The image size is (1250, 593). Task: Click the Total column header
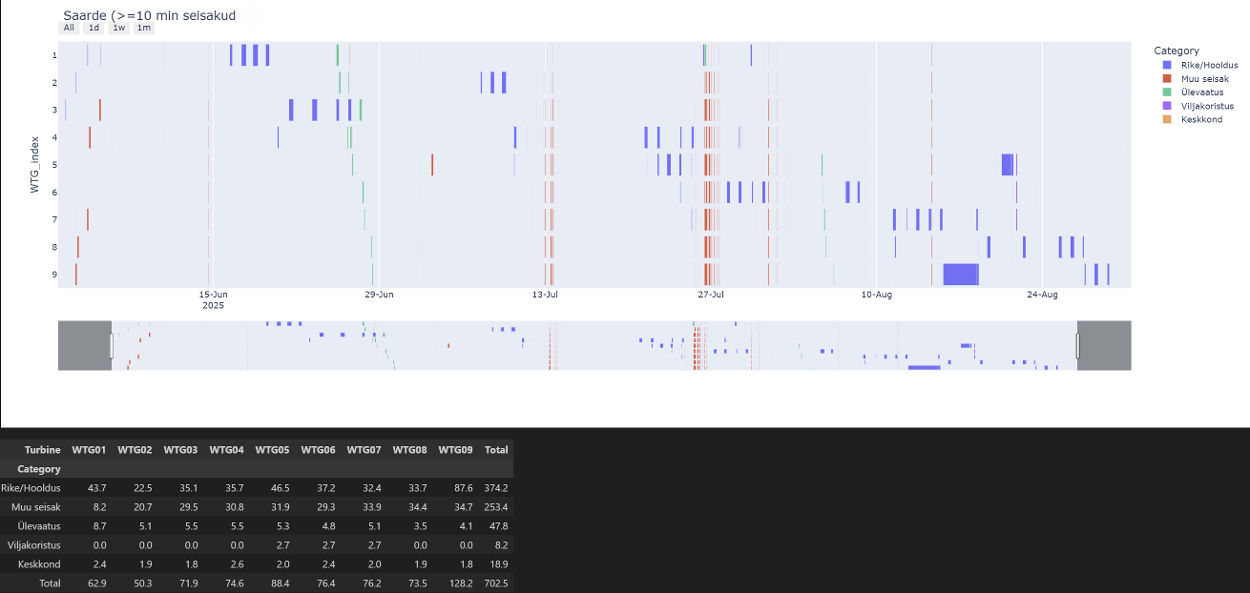pyautogui.click(x=496, y=450)
